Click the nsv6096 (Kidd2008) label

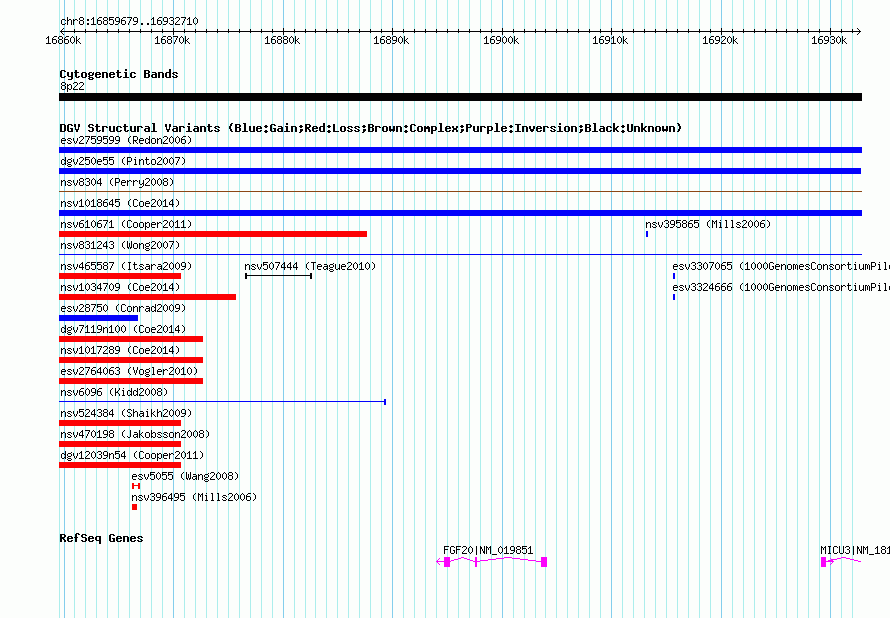pyautogui.click(x=114, y=392)
